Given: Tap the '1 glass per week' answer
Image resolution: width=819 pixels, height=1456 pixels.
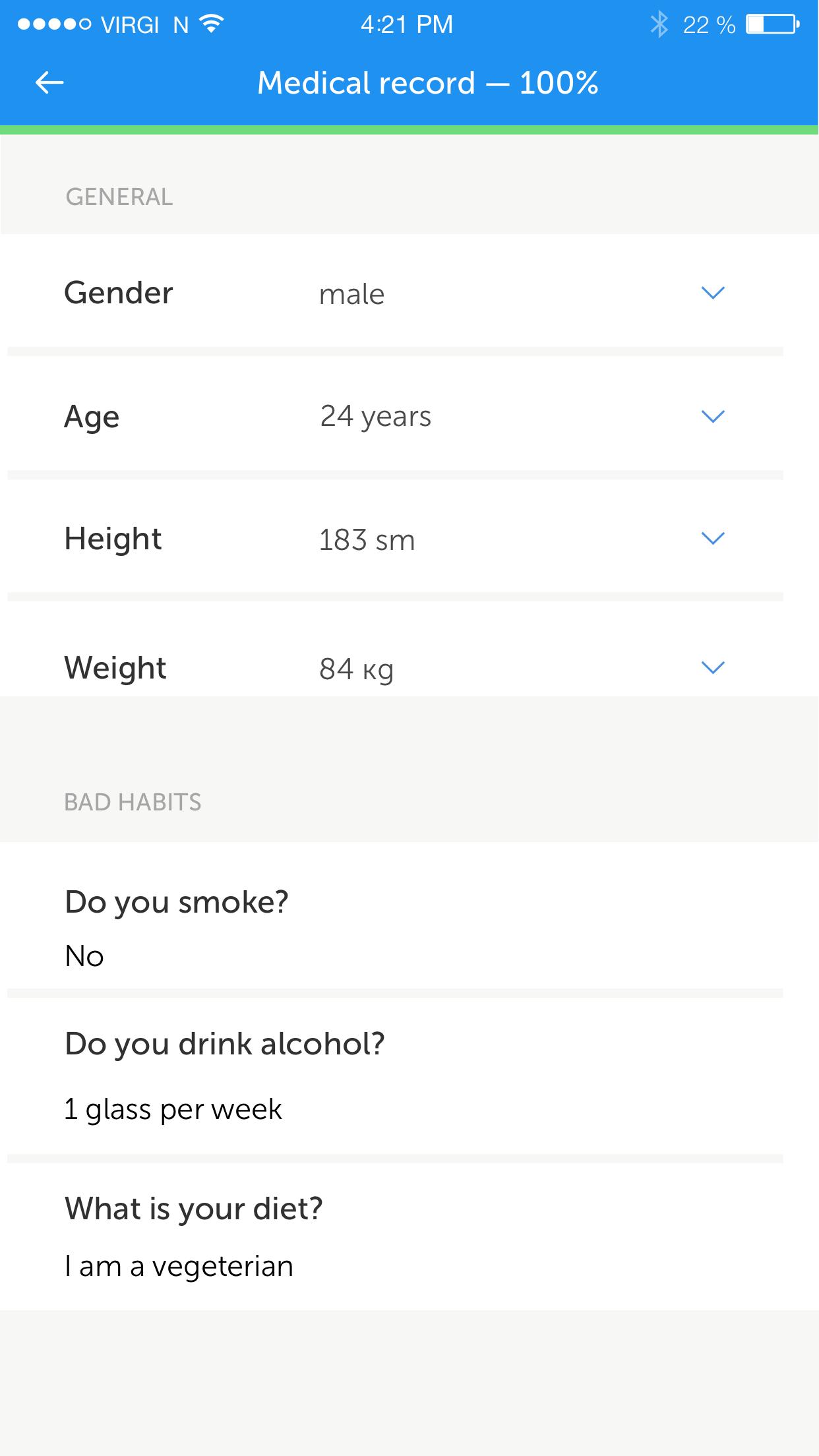Looking at the screenshot, I should tap(173, 1109).
